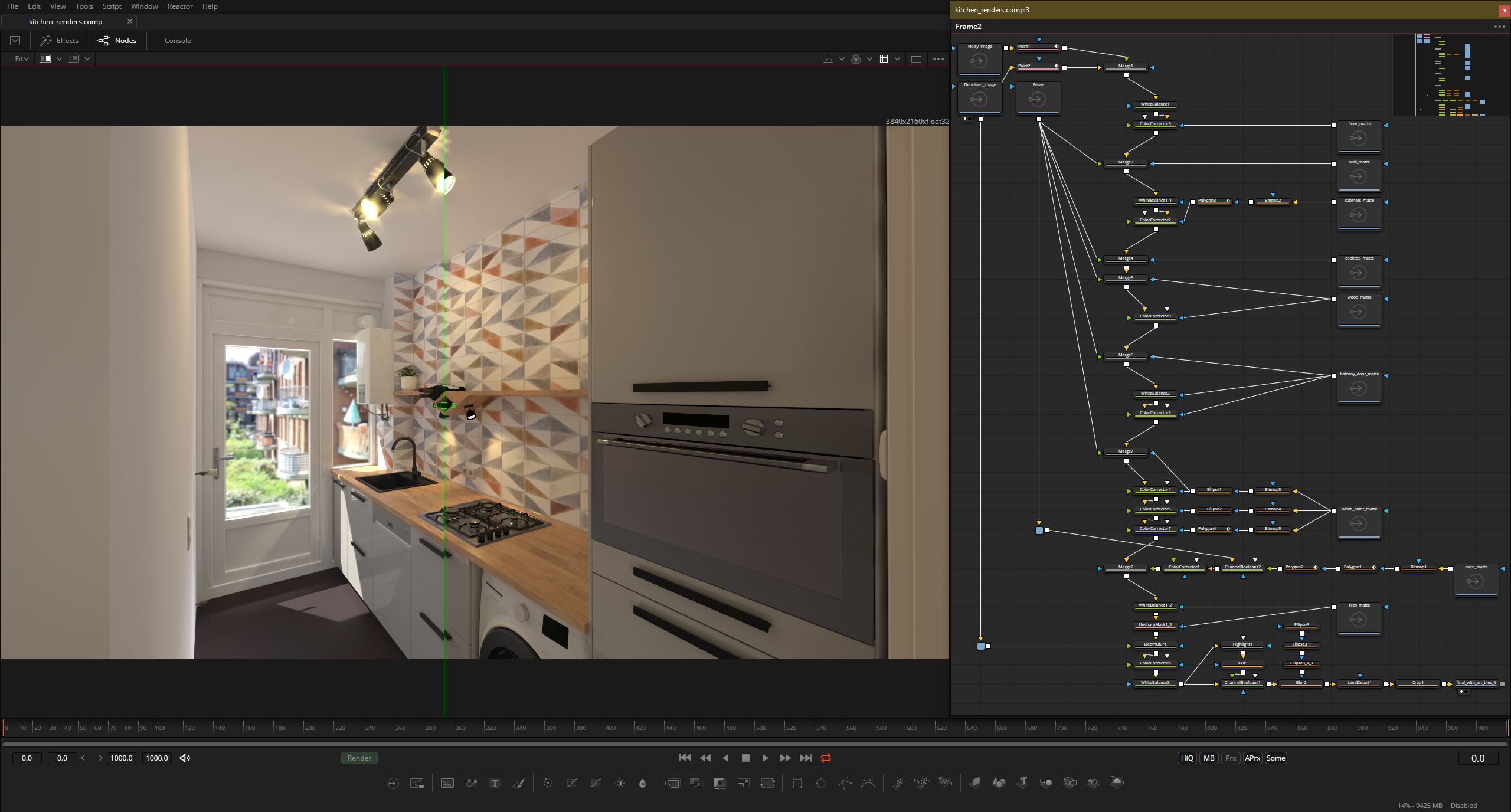Add a Blur tool (droplet icon)
Image resolution: width=1511 pixels, height=812 pixels.
tap(643, 783)
